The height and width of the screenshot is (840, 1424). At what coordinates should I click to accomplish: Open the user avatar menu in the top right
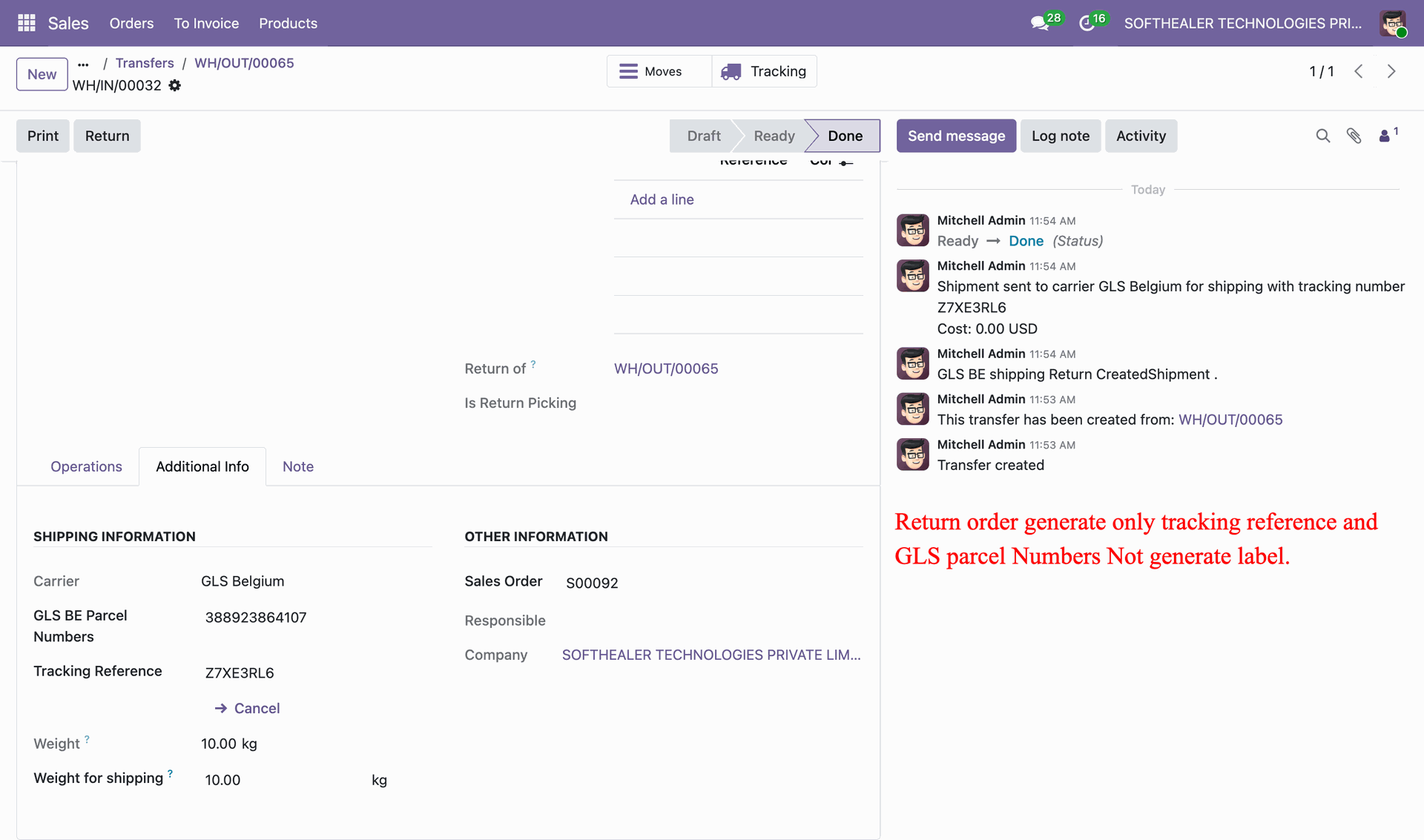pos(1392,23)
